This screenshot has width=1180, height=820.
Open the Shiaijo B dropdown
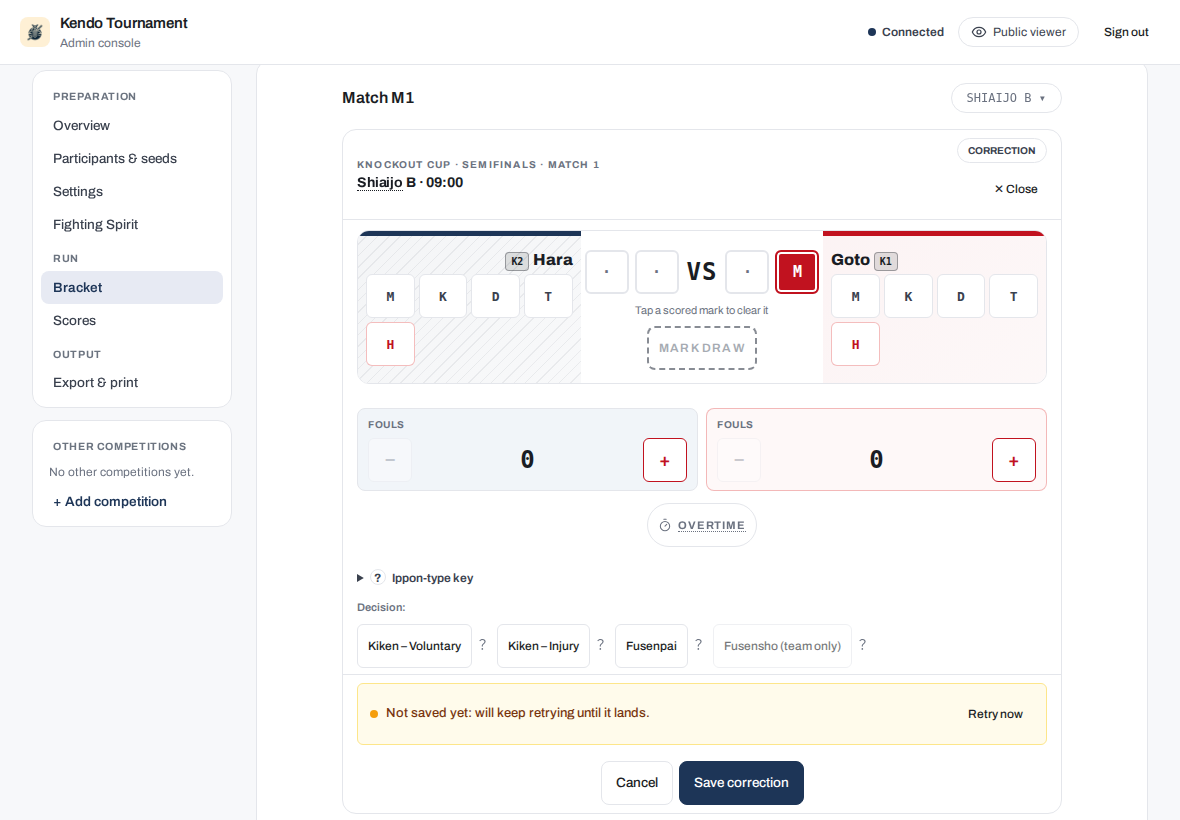click(x=1005, y=98)
